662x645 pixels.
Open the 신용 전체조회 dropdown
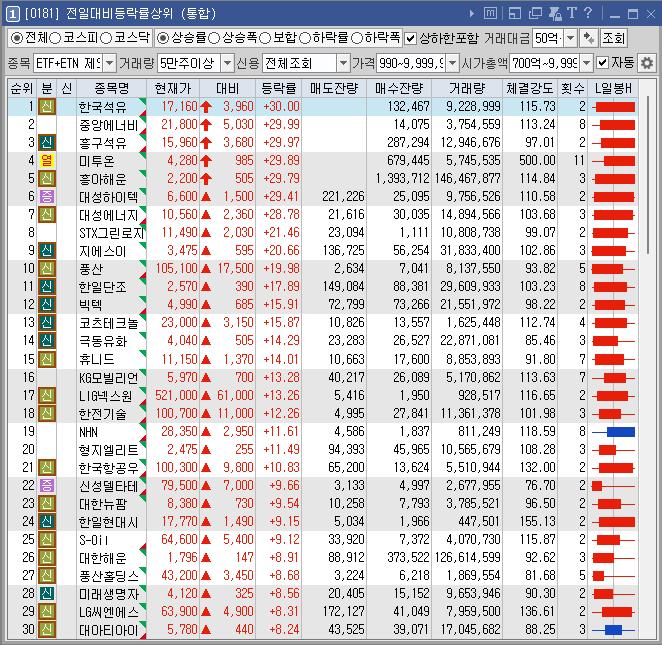click(x=343, y=63)
